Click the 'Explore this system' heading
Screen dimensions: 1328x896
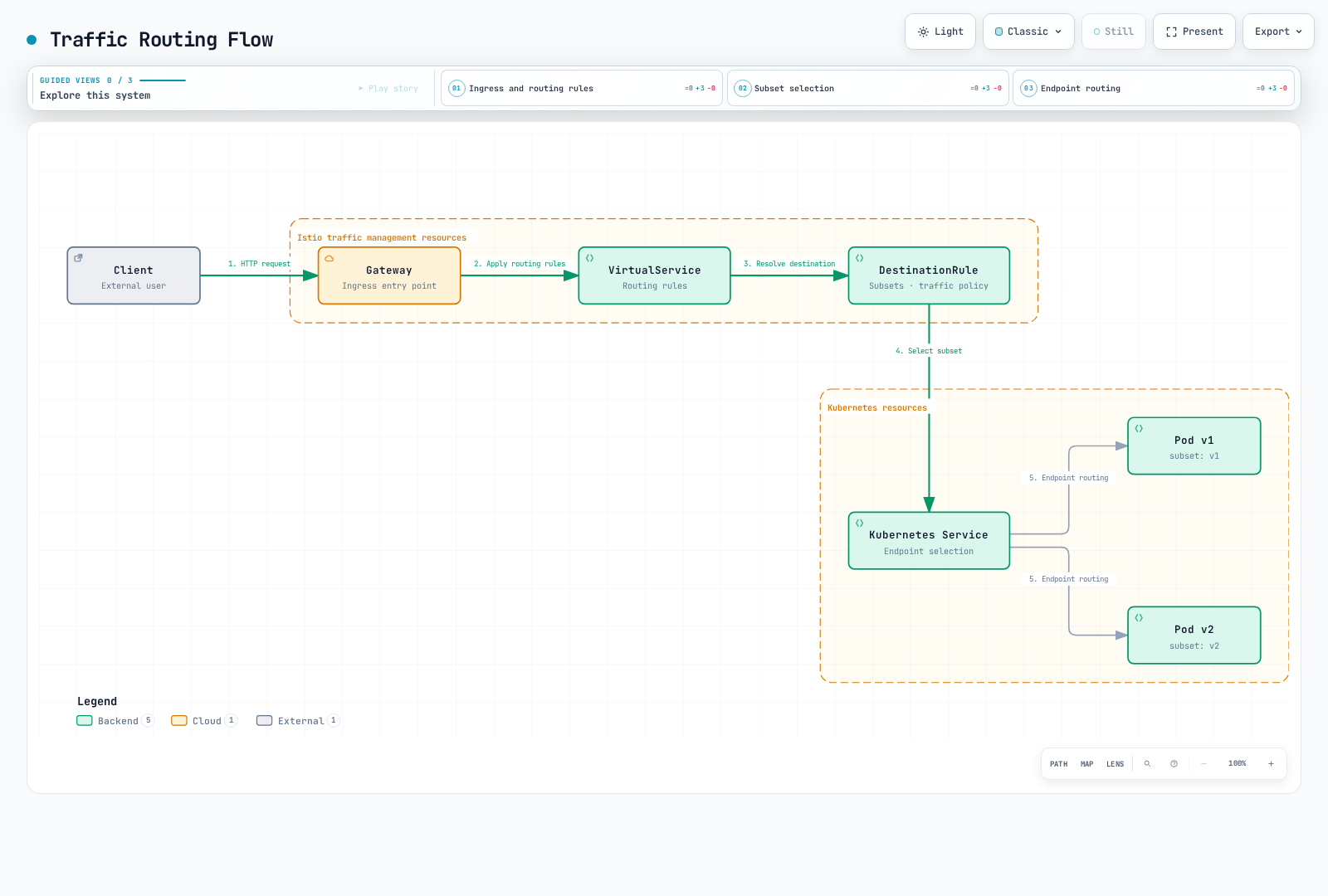tap(95, 95)
